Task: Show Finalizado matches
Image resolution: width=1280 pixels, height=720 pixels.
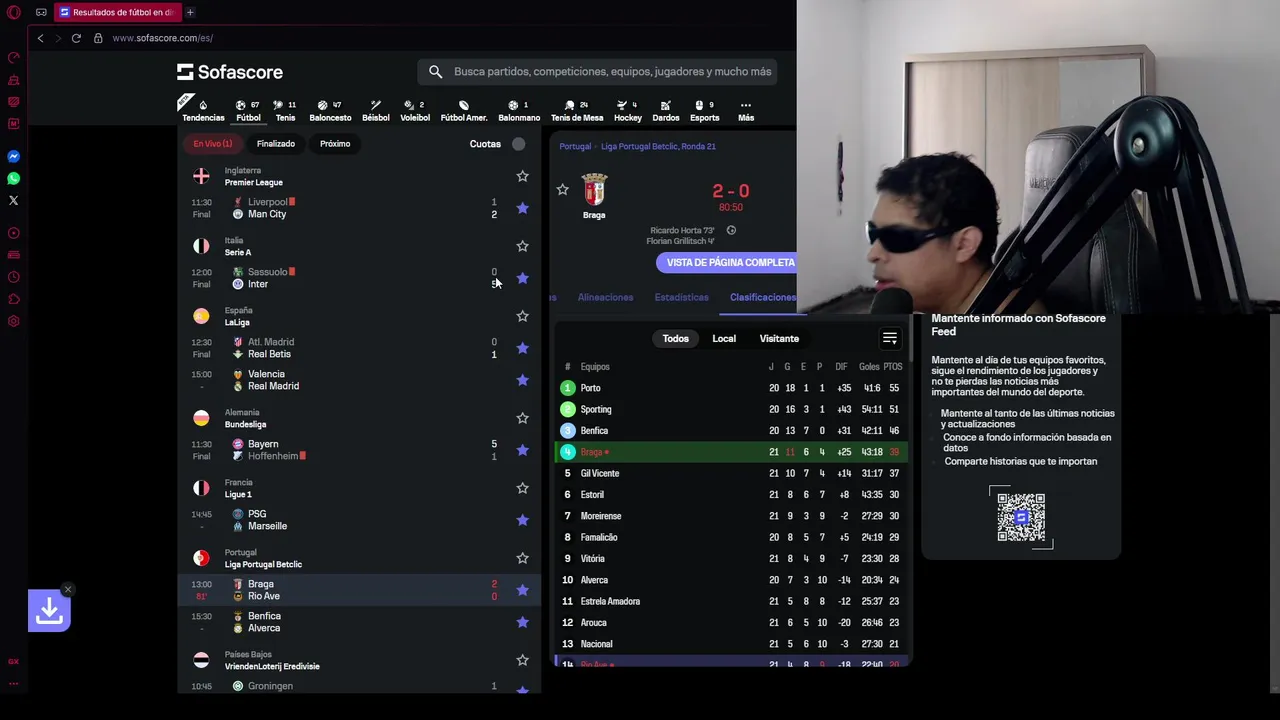Action: 276,144
